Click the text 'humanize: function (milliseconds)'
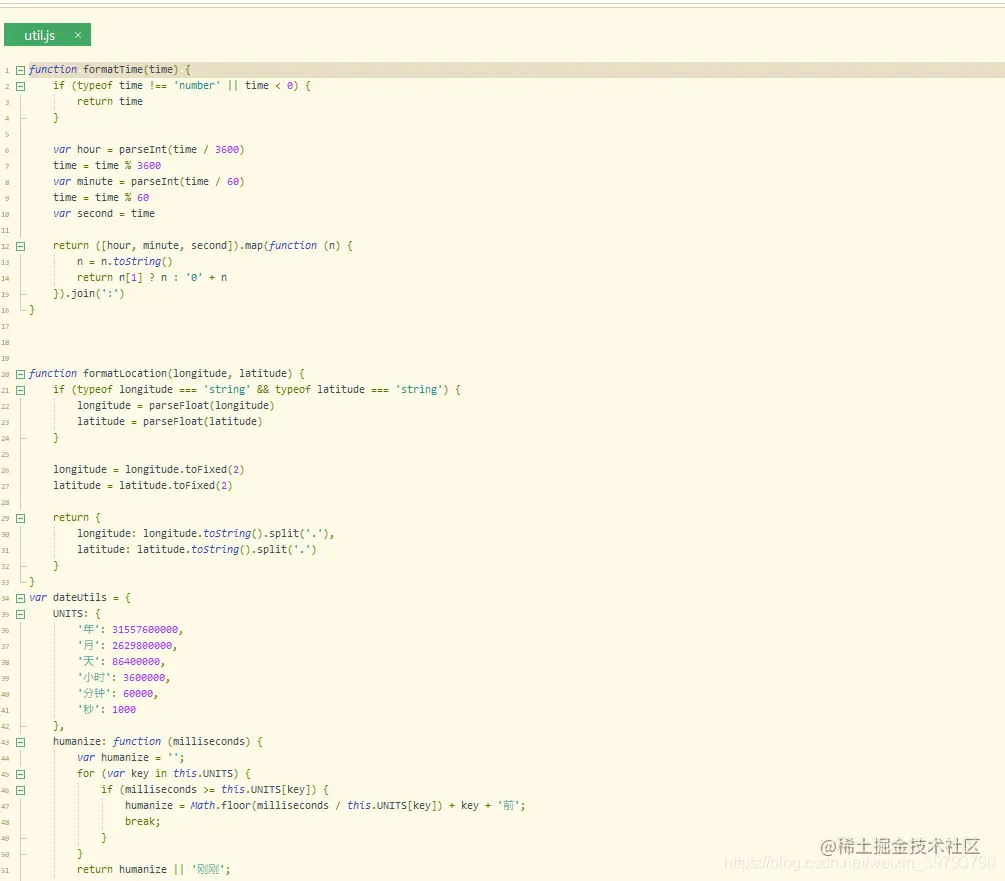Viewport: 1005px width, 881px height. tap(152, 741)
